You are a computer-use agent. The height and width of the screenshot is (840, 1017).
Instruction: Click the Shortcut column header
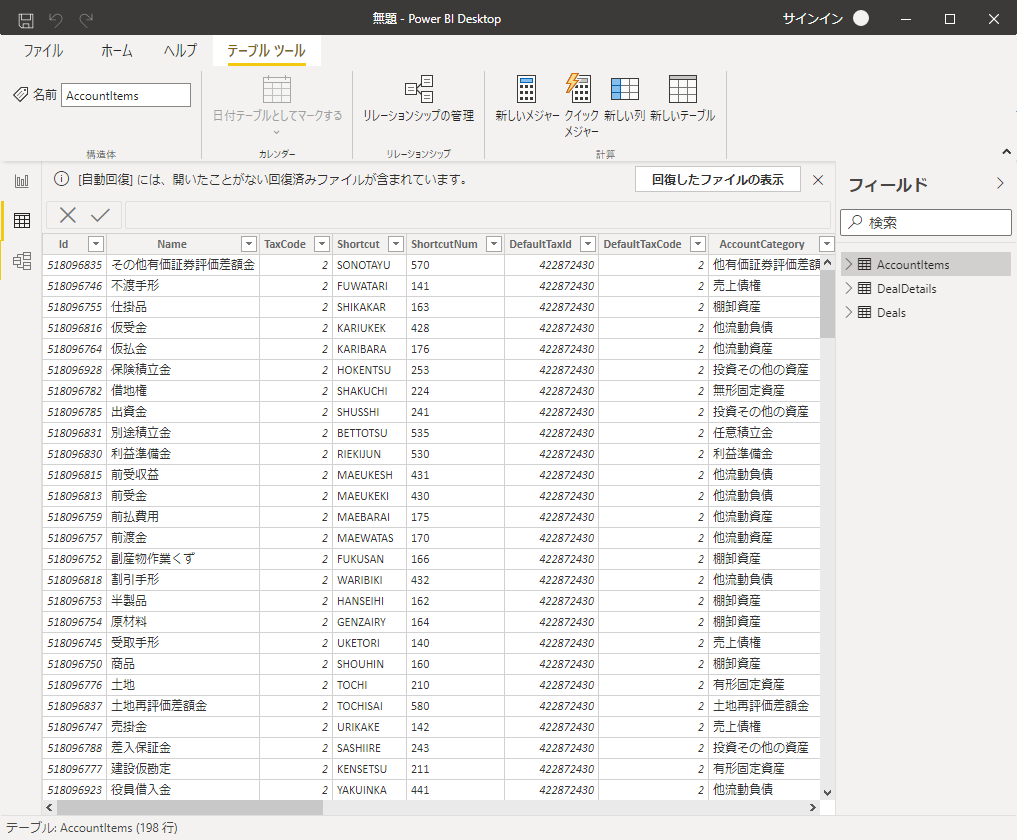click(358, 244)
